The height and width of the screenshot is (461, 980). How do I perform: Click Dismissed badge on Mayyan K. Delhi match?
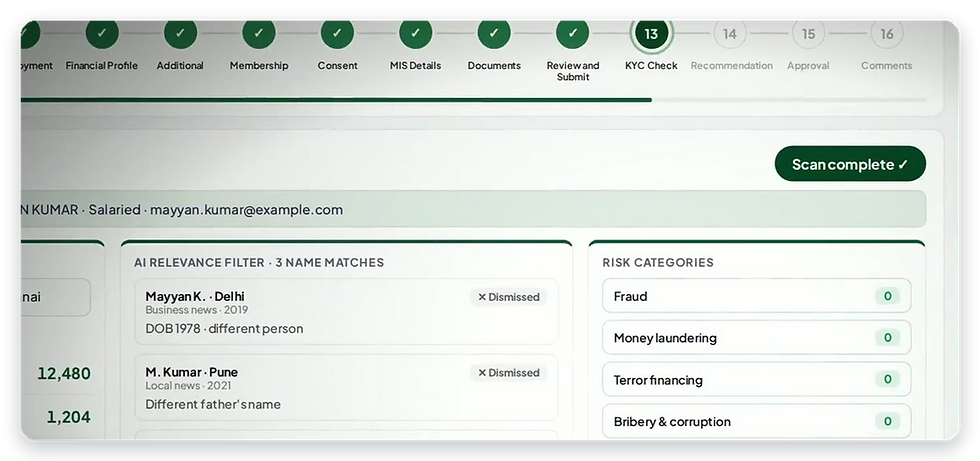tap(508, 297)
